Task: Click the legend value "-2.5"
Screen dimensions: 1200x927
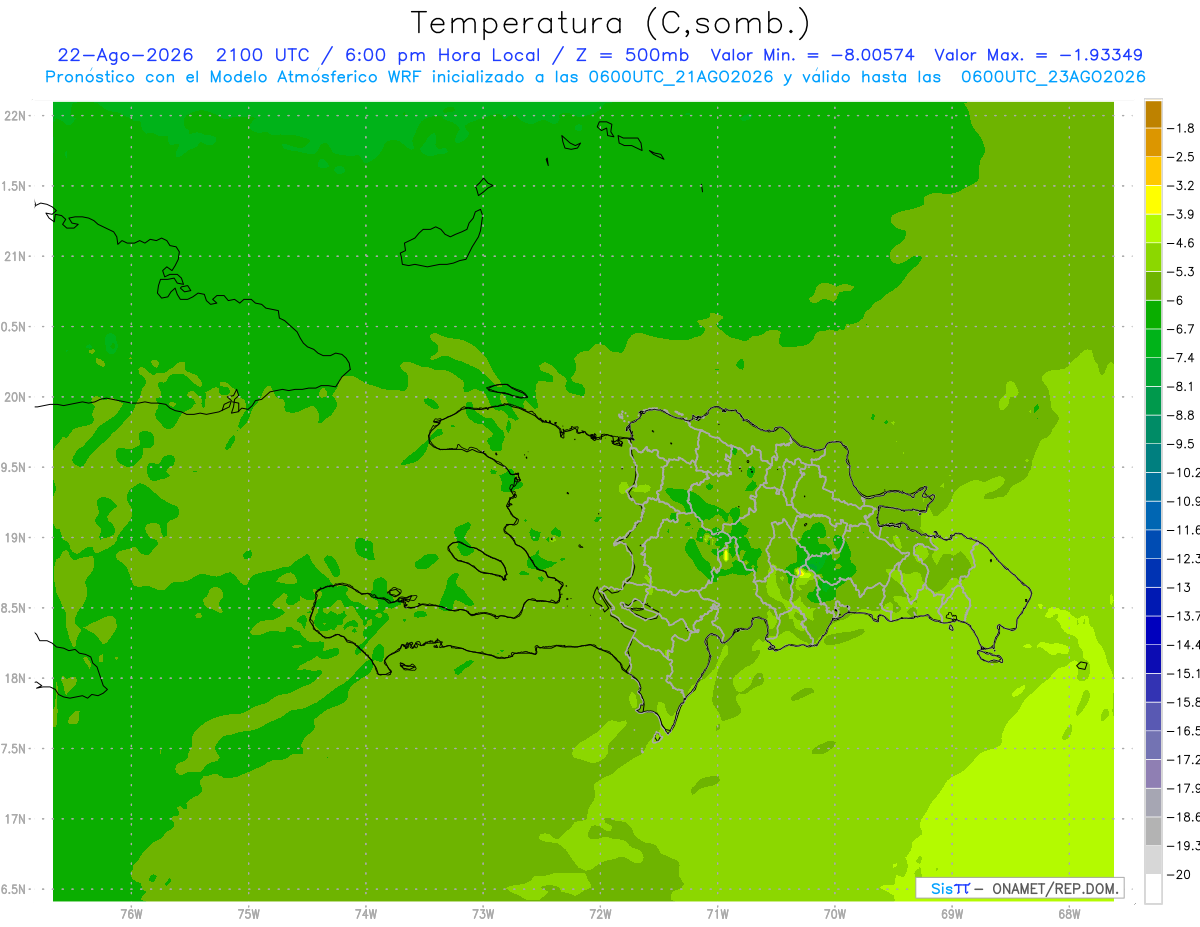Action: [x=1181, y=157]
